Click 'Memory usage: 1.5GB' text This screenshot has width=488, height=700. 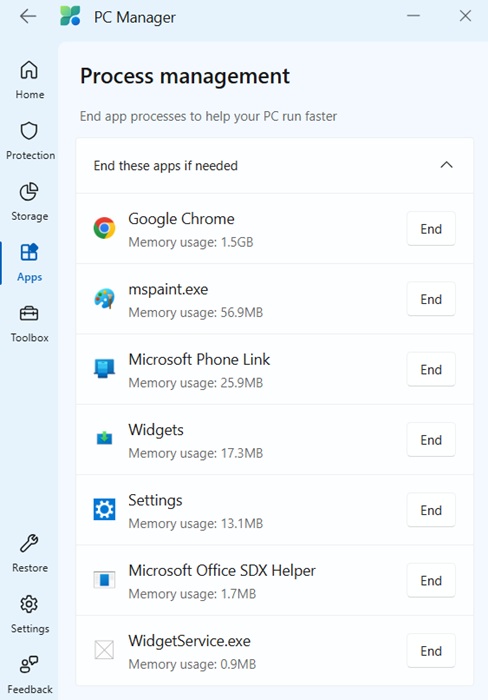click(191, 242)
